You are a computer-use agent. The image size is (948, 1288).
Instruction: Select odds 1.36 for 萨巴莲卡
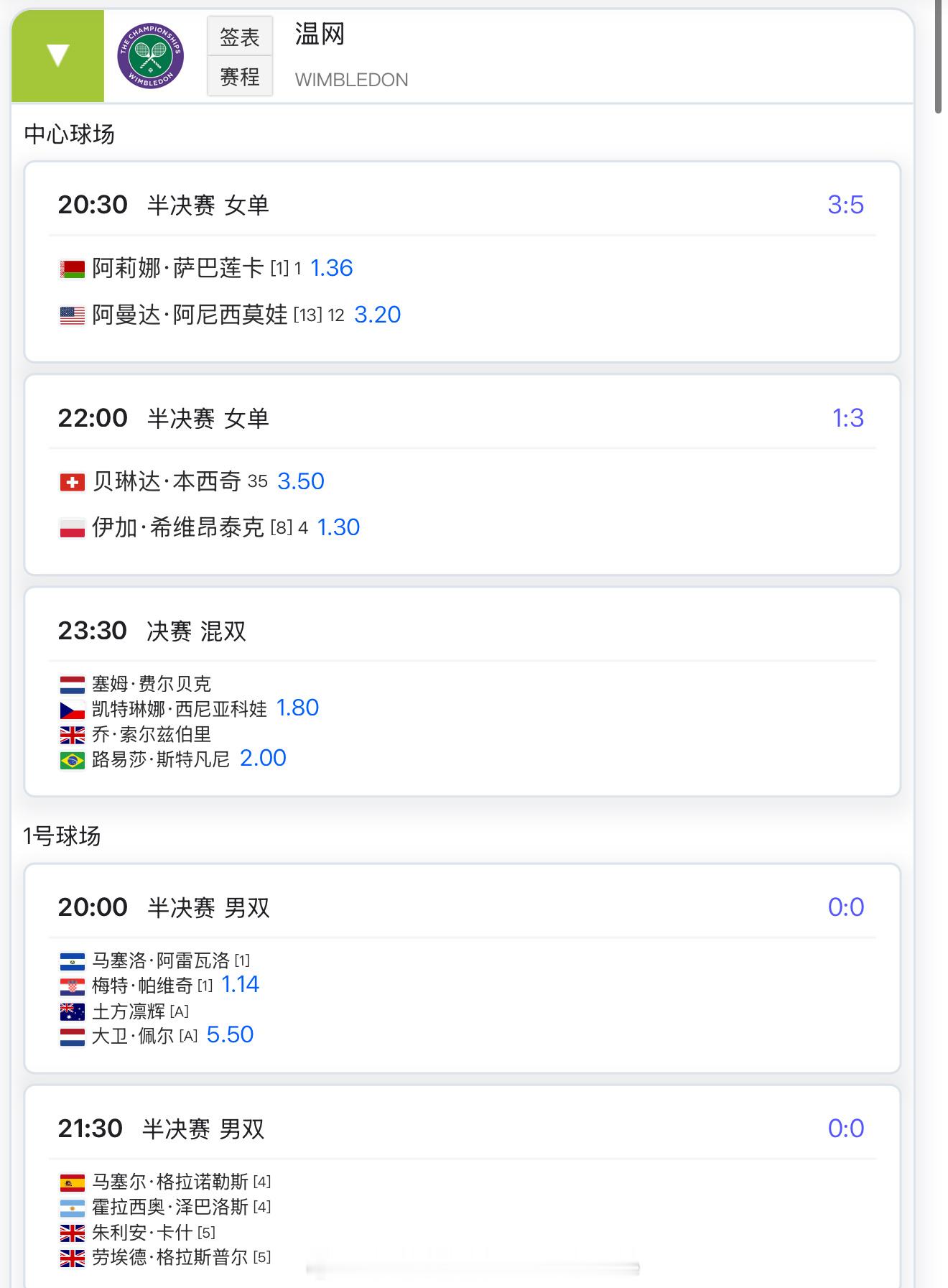tap(331, 268)
